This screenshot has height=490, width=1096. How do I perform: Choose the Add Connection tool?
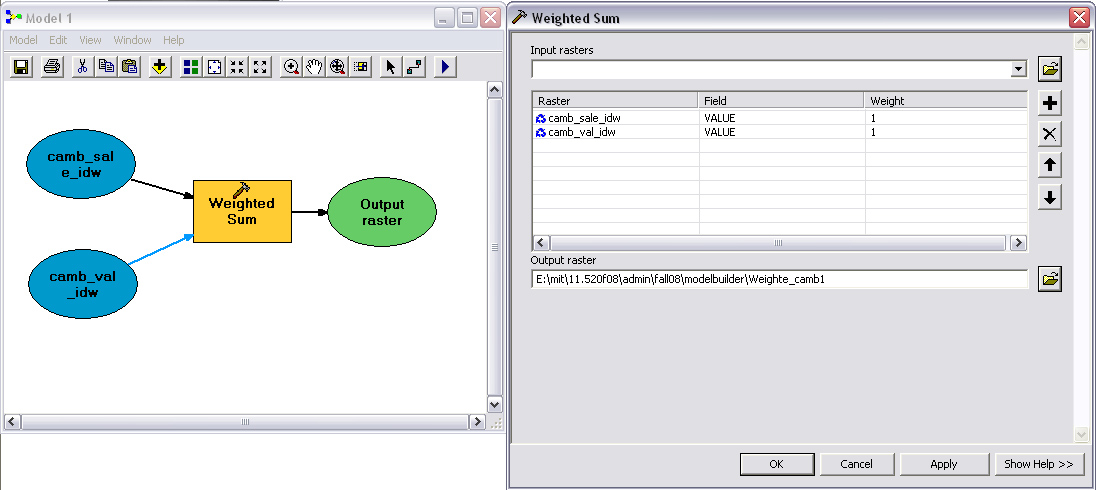tap(414, 67)
